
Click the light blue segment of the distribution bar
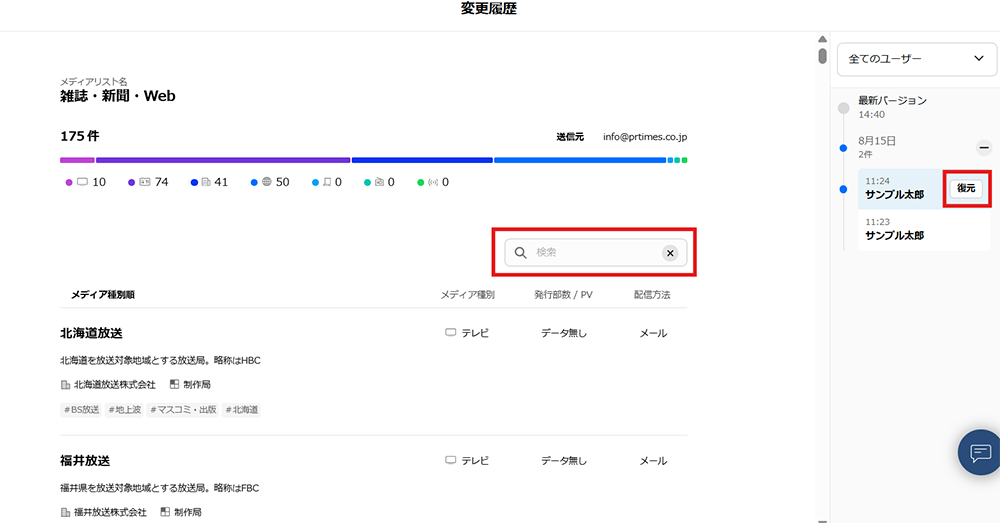pos(580,160)
